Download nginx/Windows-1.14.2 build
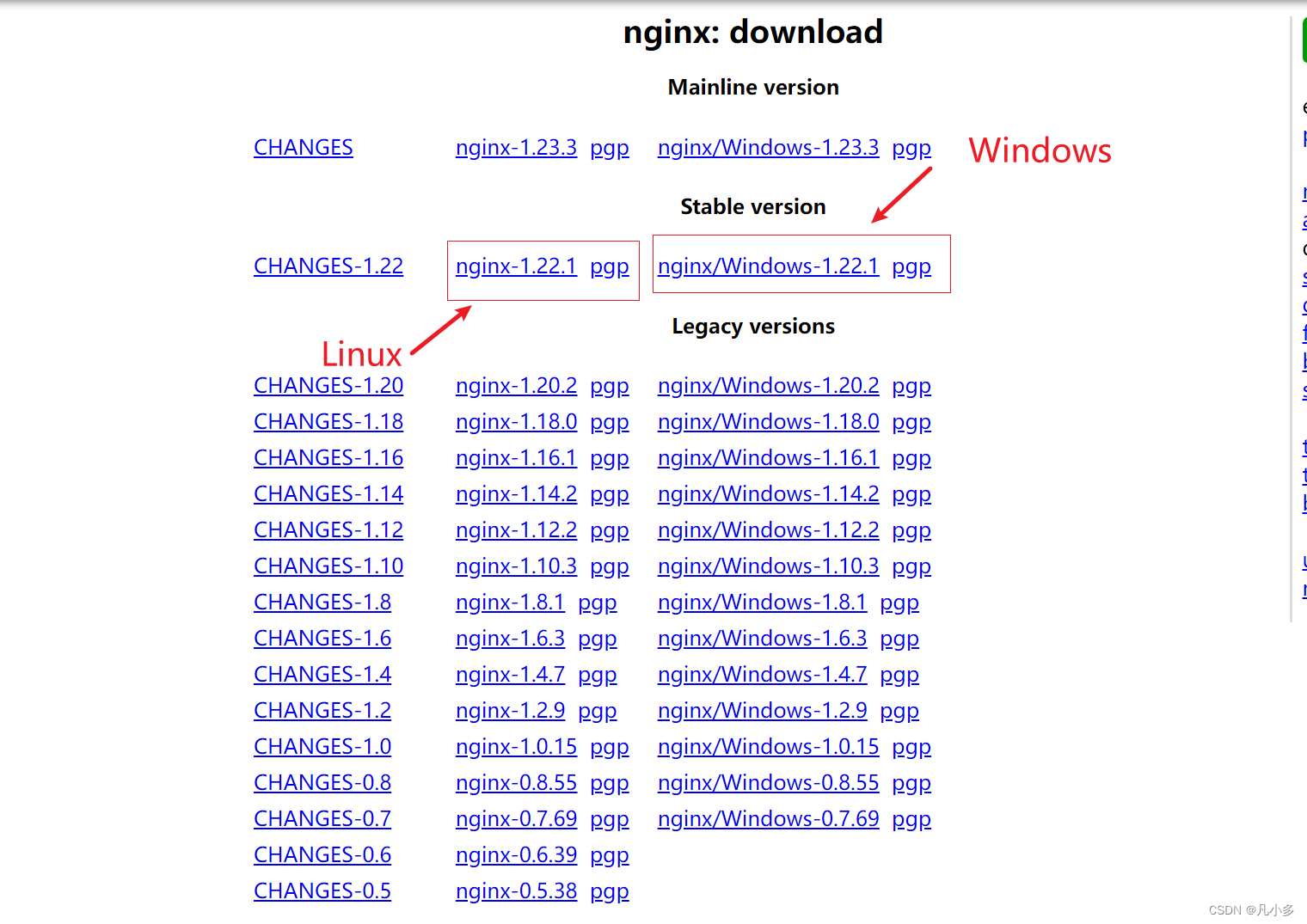 point(768,494)
